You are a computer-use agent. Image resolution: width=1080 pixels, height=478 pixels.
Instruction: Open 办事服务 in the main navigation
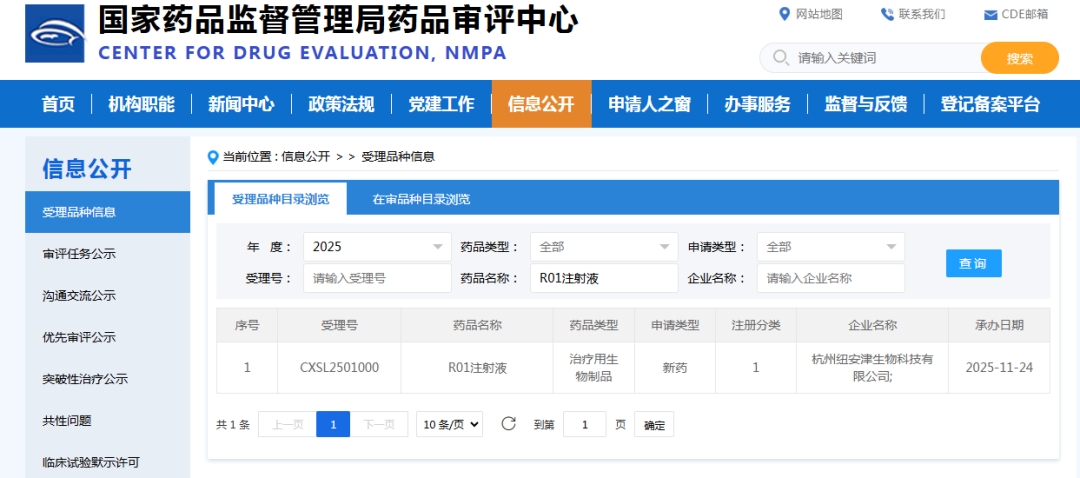(758, 105)
